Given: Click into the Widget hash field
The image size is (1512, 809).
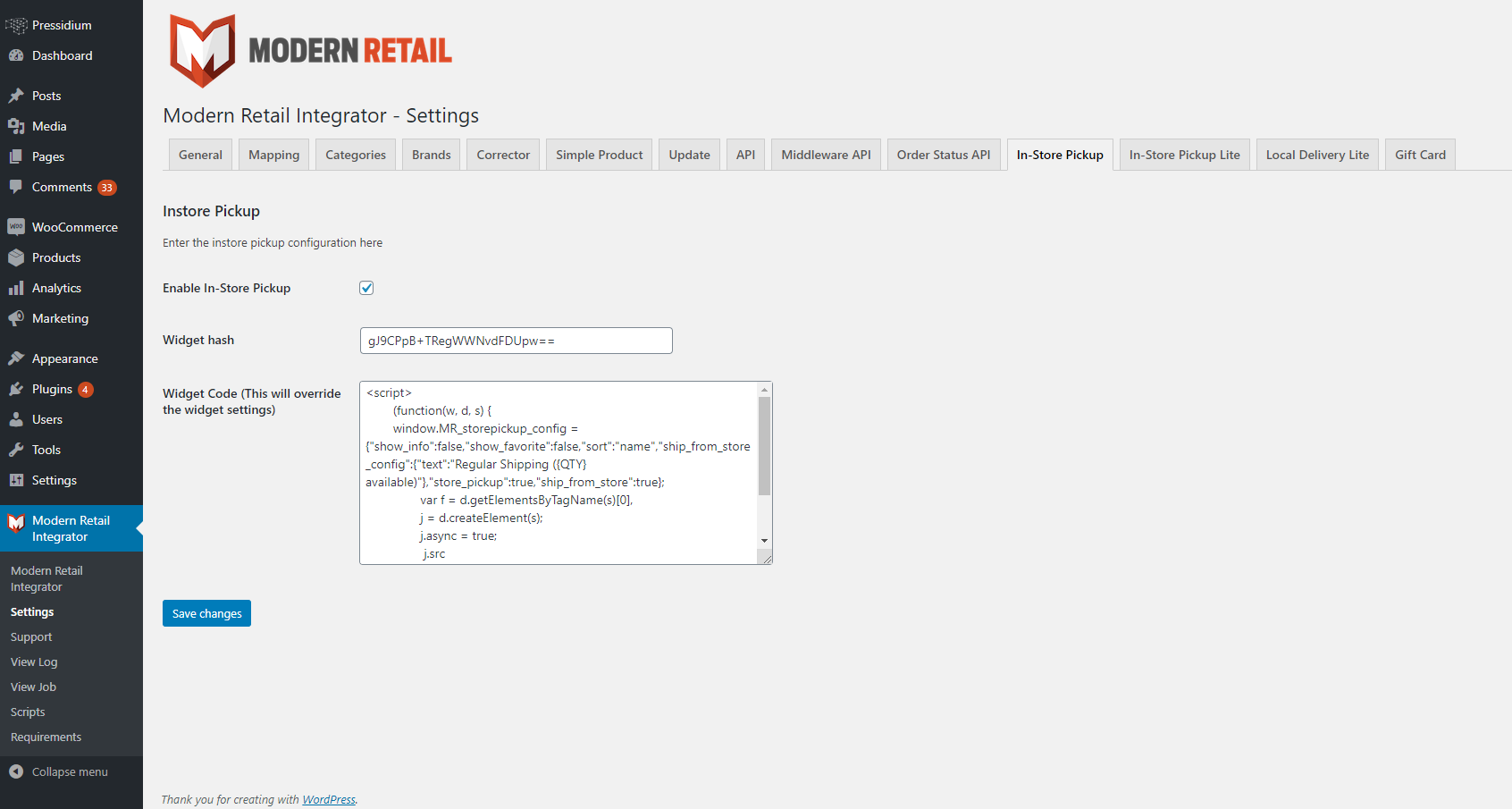Looking at the screenshot, I should pos(516,341).
